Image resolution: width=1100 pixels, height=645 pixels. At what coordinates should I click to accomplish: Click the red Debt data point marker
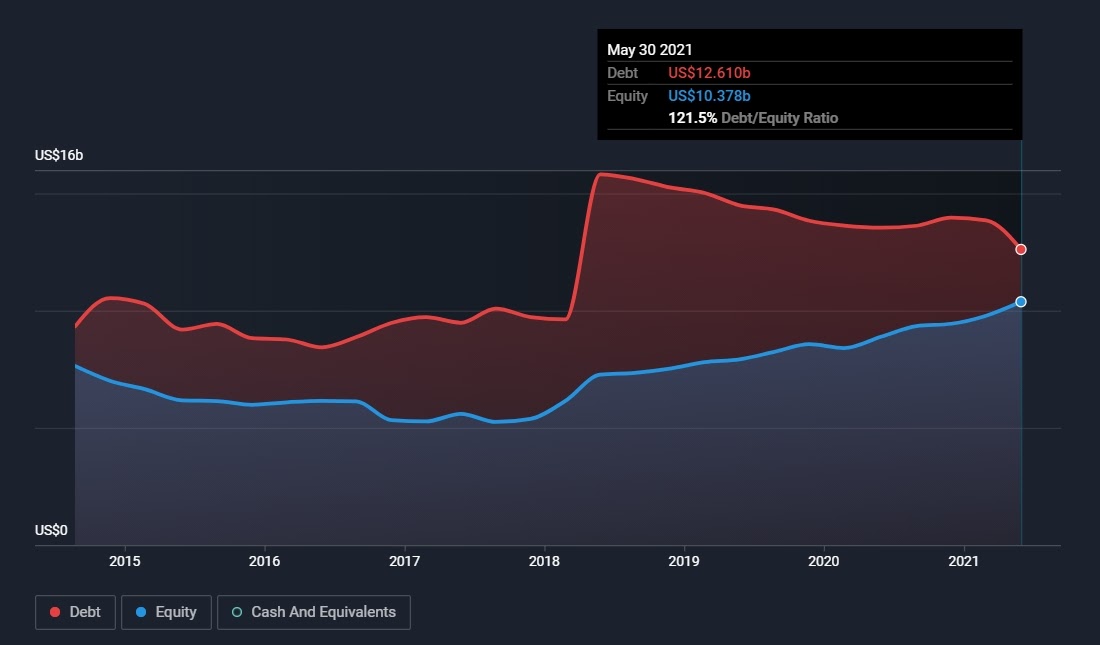pos(1021,249)
